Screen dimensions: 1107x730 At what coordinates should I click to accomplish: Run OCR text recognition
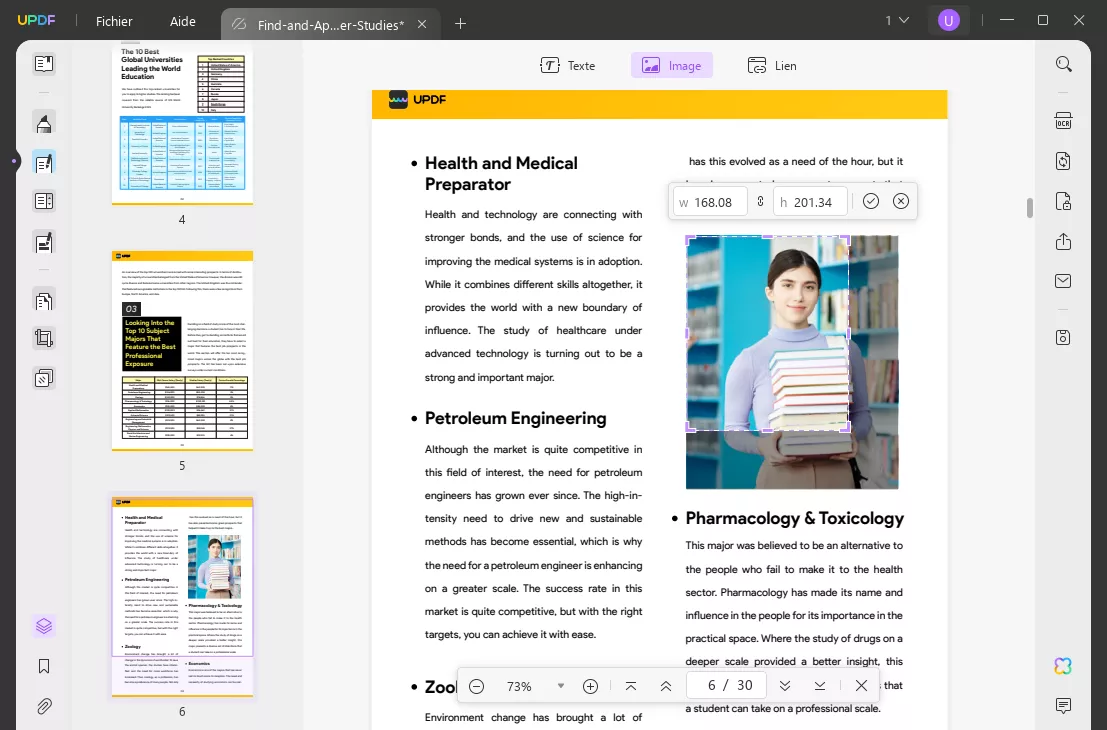[x=1063, y=121]
